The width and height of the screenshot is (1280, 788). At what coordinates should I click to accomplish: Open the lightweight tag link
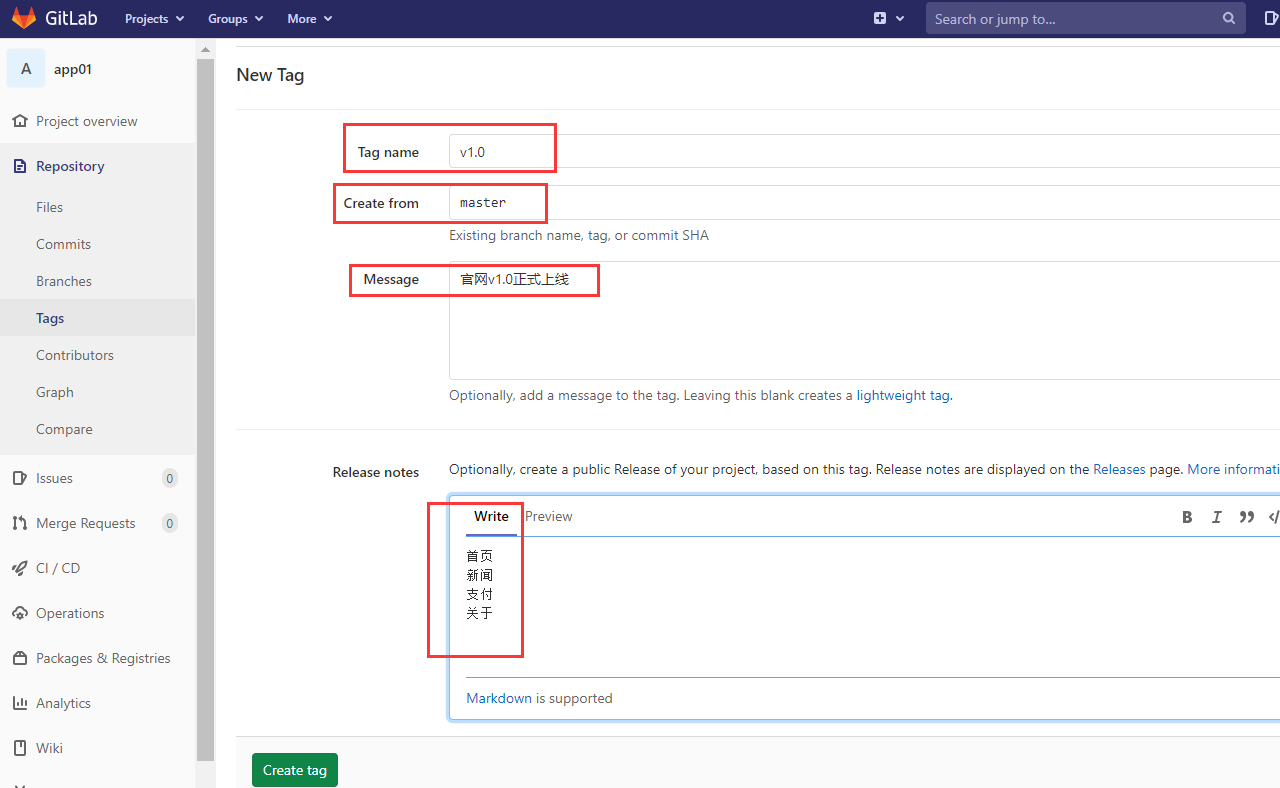click(903, 395)
